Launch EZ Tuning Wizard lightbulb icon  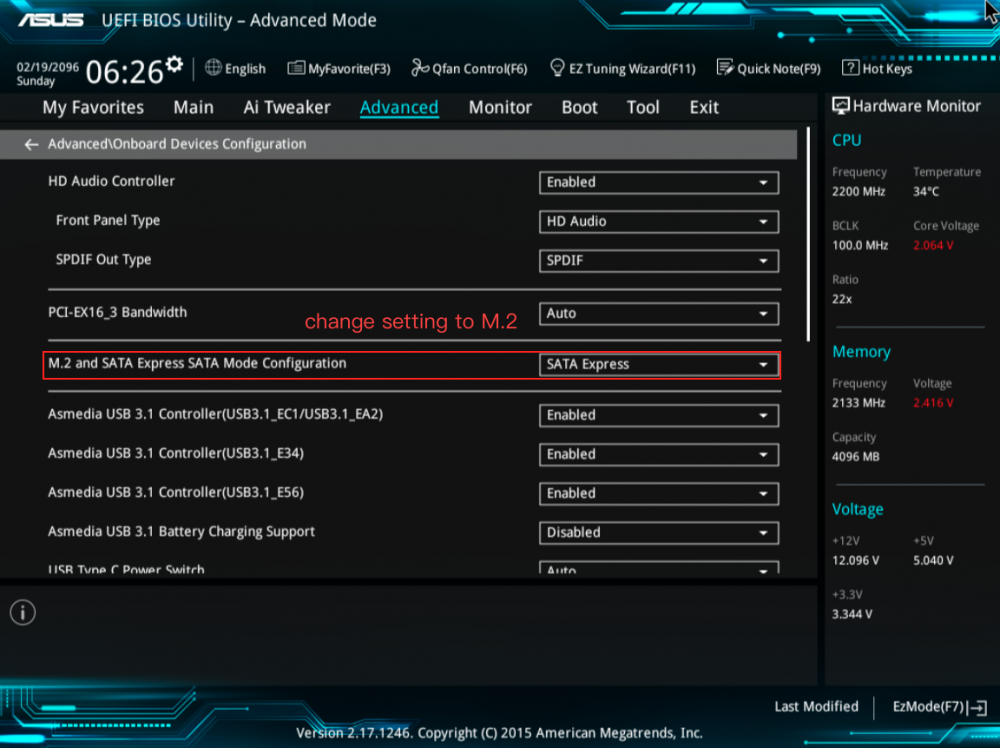click(x=557, y=68)
